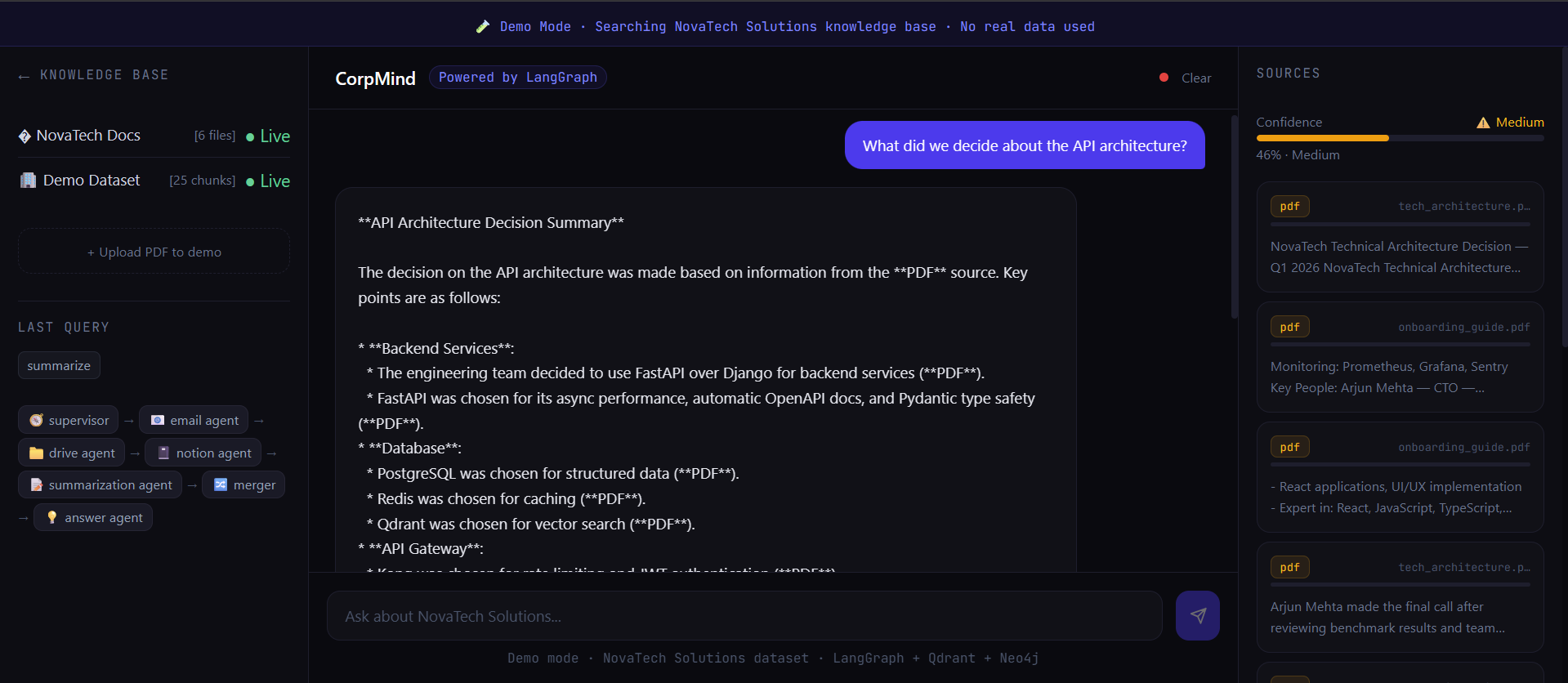Click the API Gateway bullet heading
Screen dimensions: 1568x683
coord(421,549)
